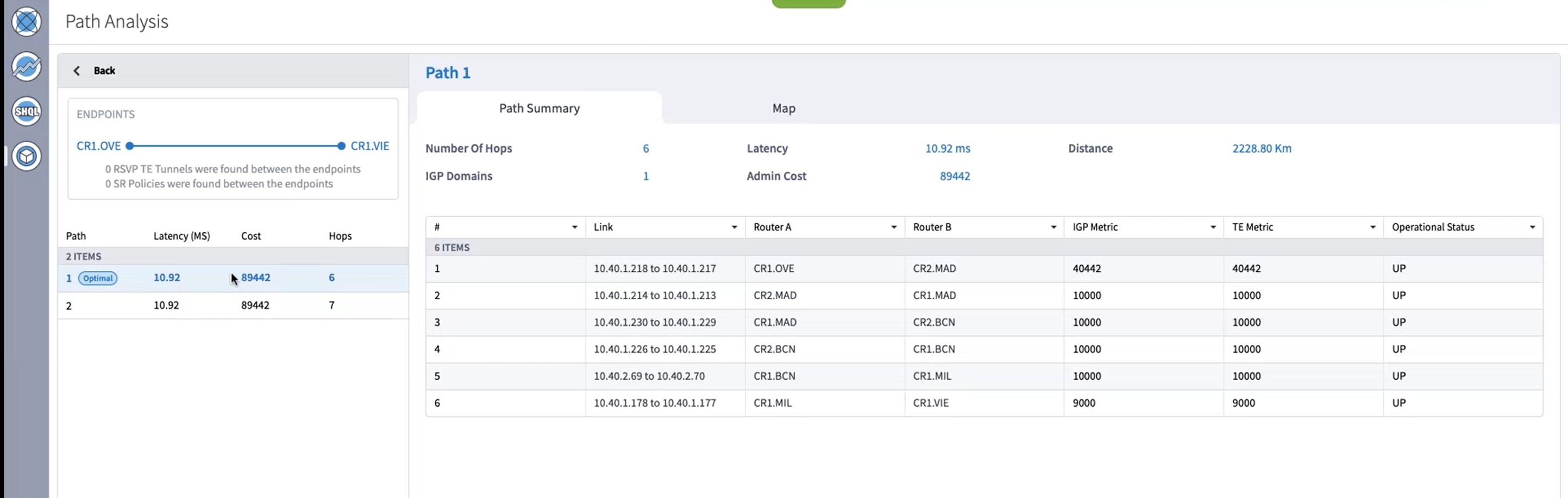1568x498 pixels.
Task: Open the Link column dropdown arrow
Action: 734,228
